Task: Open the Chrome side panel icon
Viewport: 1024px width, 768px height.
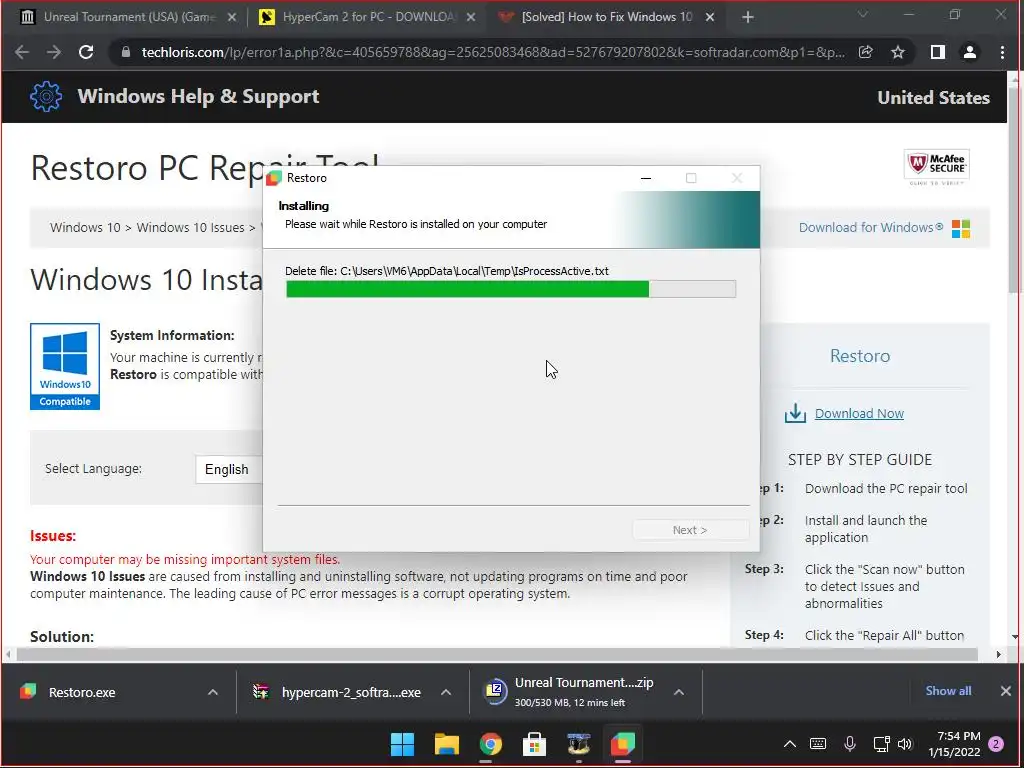Action: (938, 52)
